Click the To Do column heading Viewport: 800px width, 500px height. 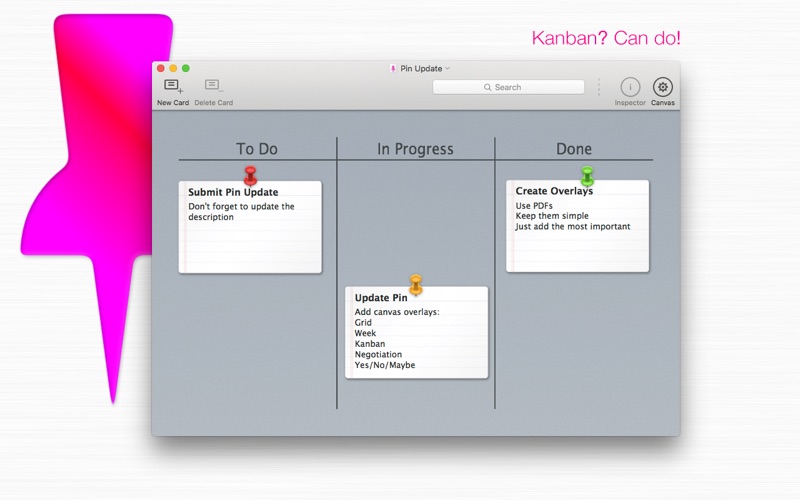coord(257,149)
